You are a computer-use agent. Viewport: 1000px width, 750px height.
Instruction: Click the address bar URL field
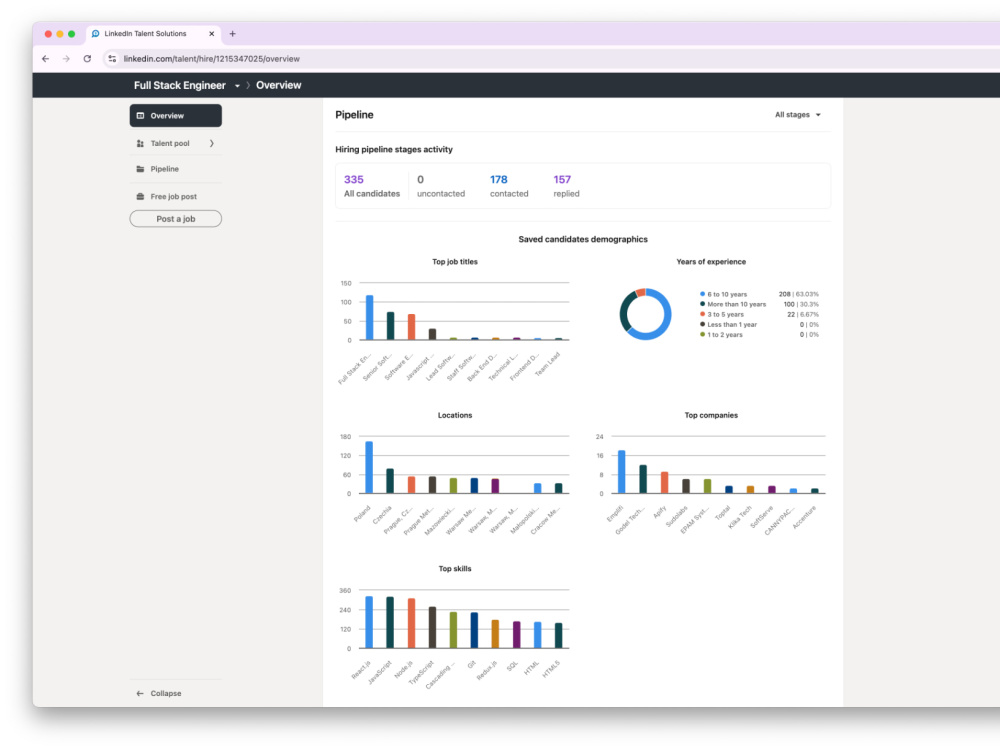[211, 59]
